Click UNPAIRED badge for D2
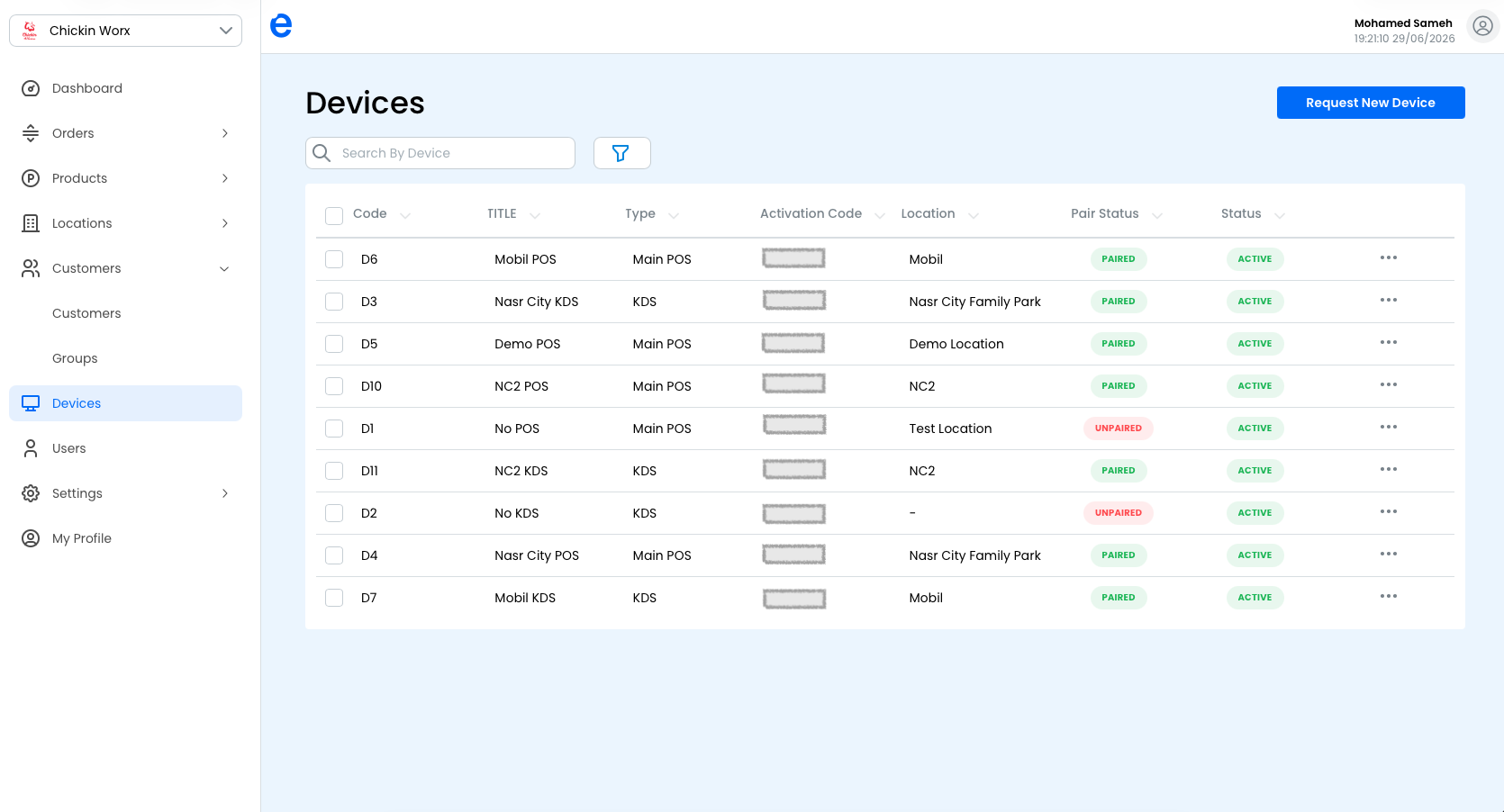Screen dimensions: 1504x812 click(1119, 513)
